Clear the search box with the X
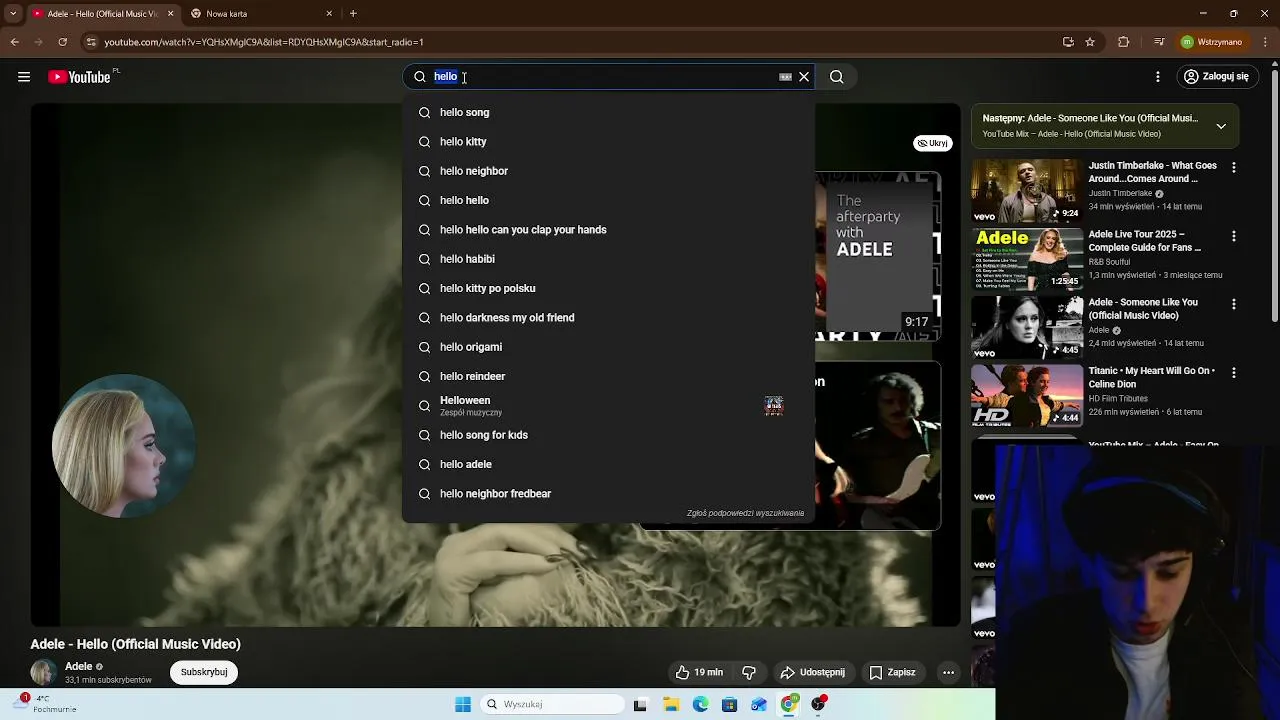 tap(804, 77)
